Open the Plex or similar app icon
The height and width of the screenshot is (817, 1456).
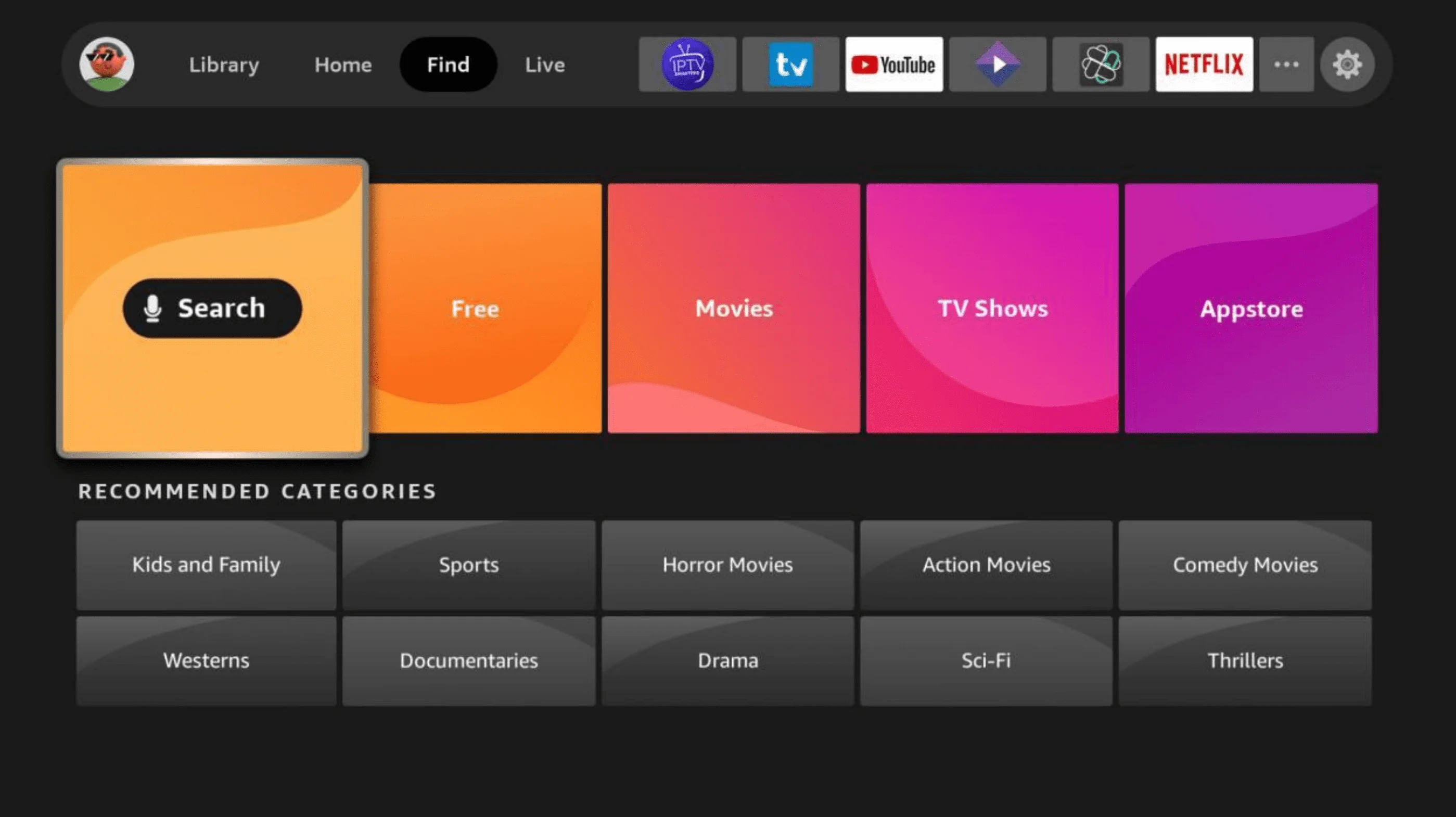point(997,64)
